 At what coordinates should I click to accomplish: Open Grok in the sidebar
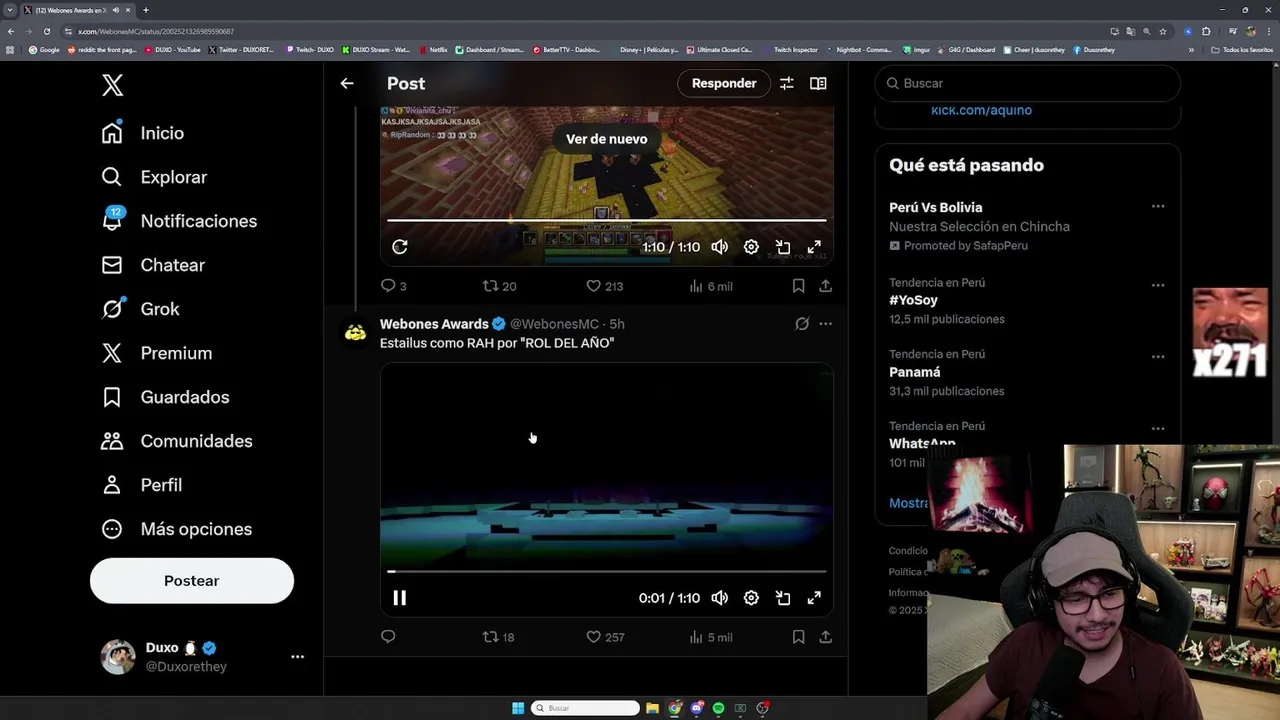click(141, 309)
